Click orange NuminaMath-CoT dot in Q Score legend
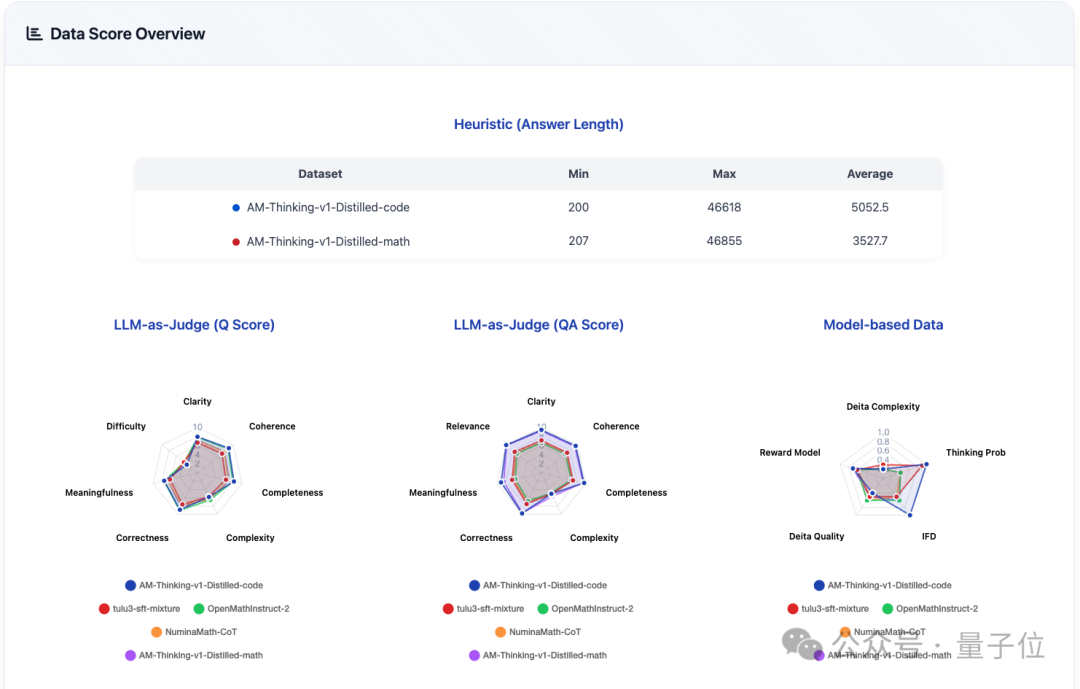The height and width of the screenshot is (689, 1080). coord(156,632)
